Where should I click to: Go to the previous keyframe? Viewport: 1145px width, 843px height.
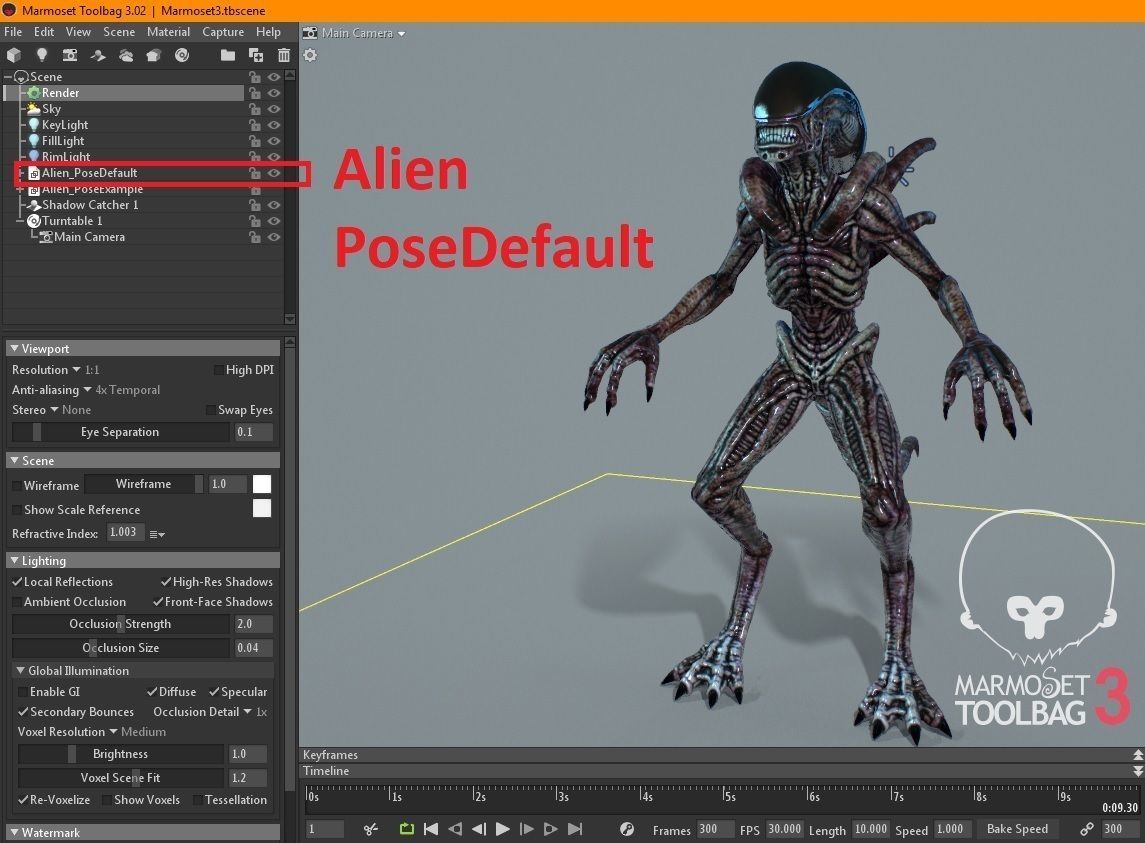coord(455,828)
